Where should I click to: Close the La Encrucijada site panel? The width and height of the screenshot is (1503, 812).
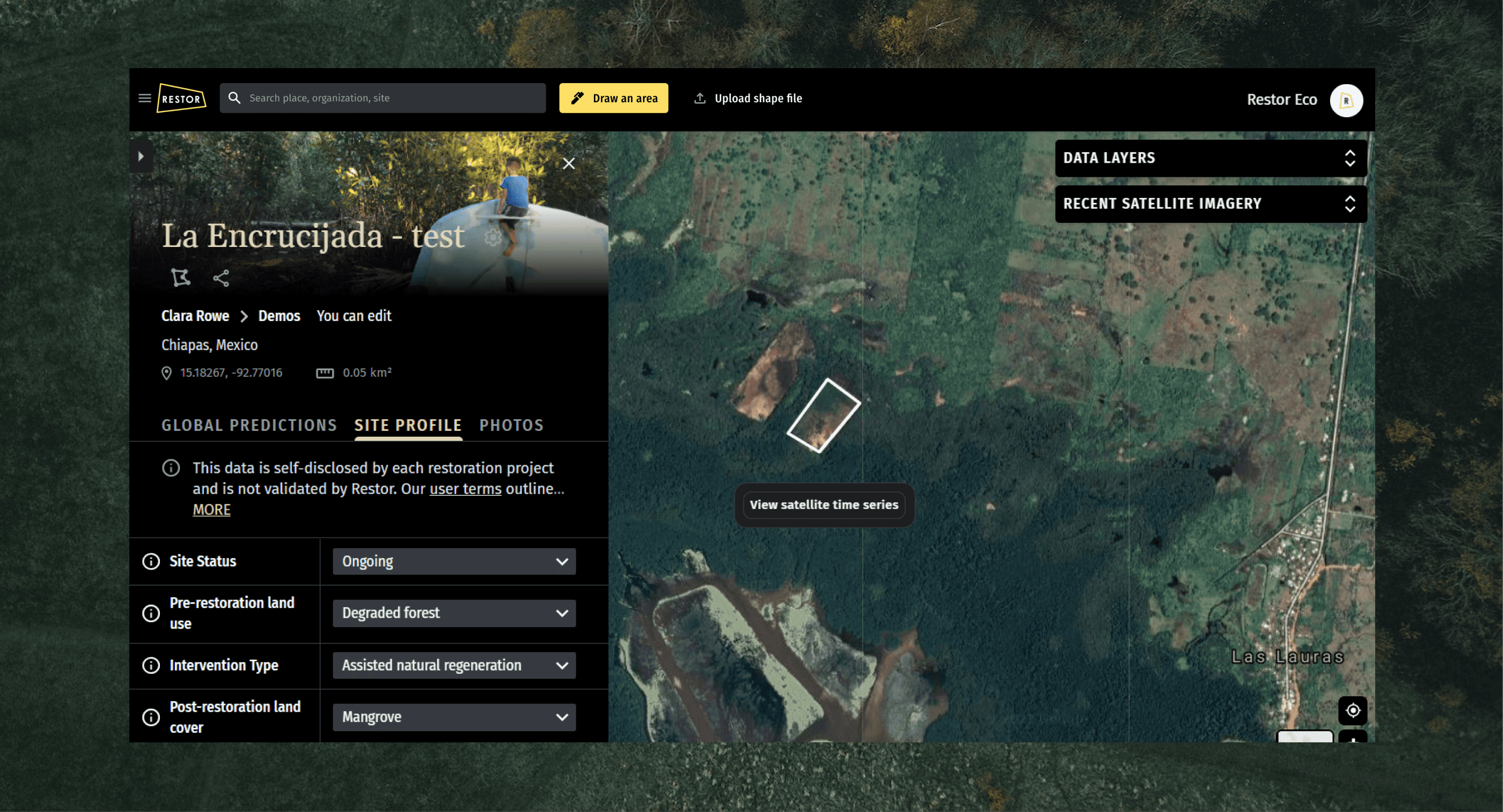click(568, 163)
